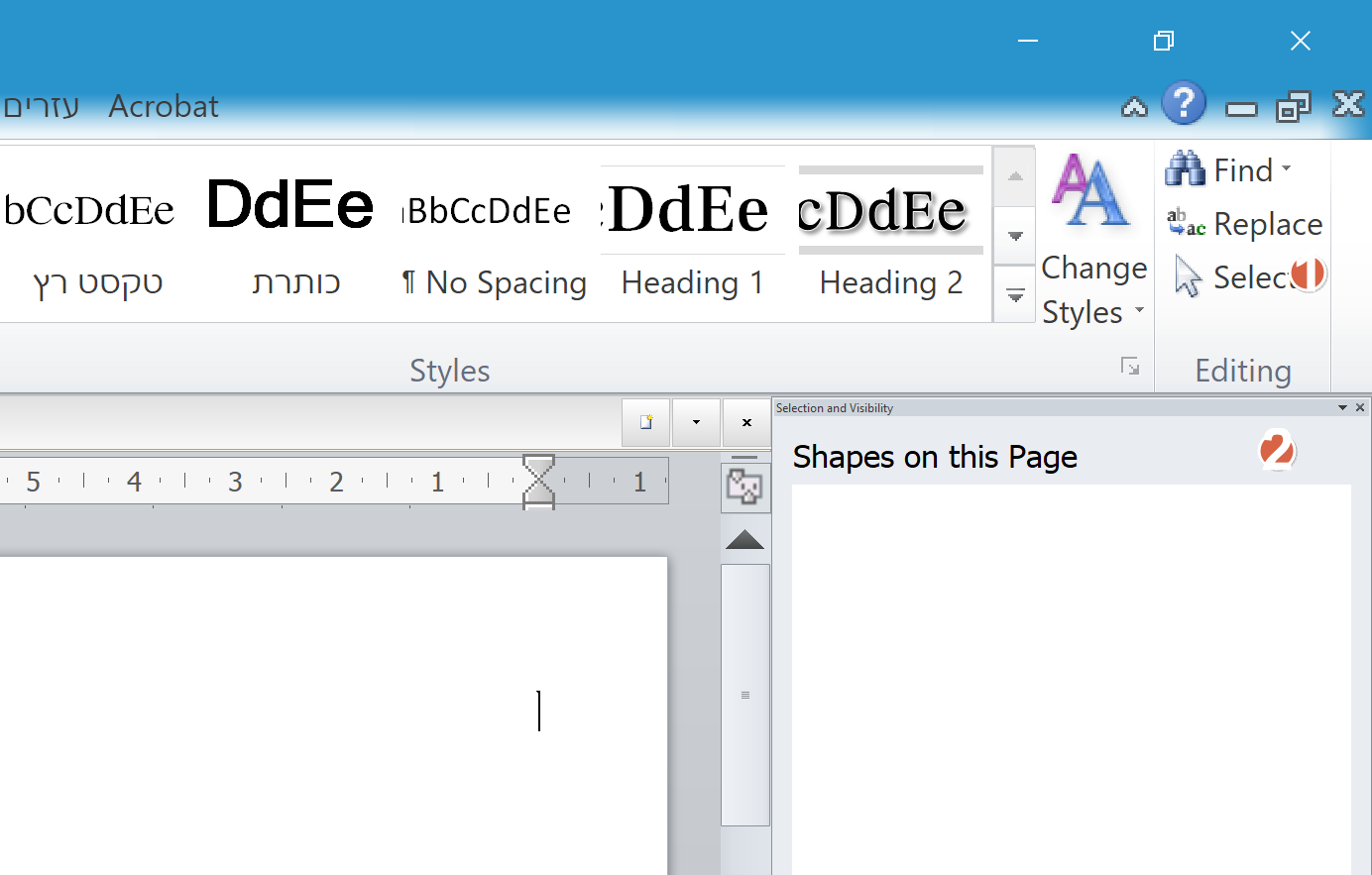Select the First Line Indent marker on ruler
The image size is (1372, 875).
pos(538,467)
